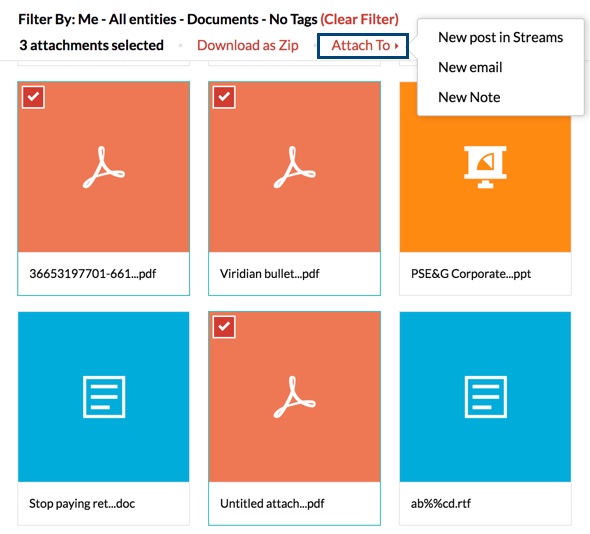Image resolution: width=590 pixels, height=534 pixels.
Task: Uncheck the Viridian bullet...pdf checkbox
Action: [x=224, y=97]
